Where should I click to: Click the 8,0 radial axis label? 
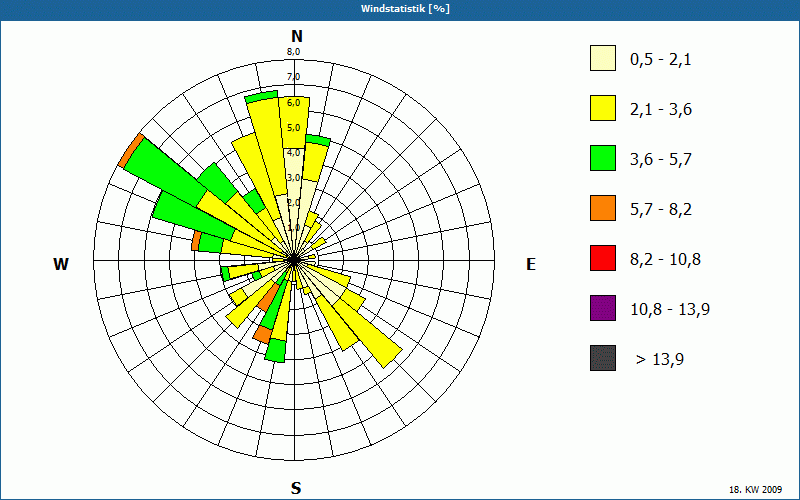pyautogui.click(x=294, y=51)
